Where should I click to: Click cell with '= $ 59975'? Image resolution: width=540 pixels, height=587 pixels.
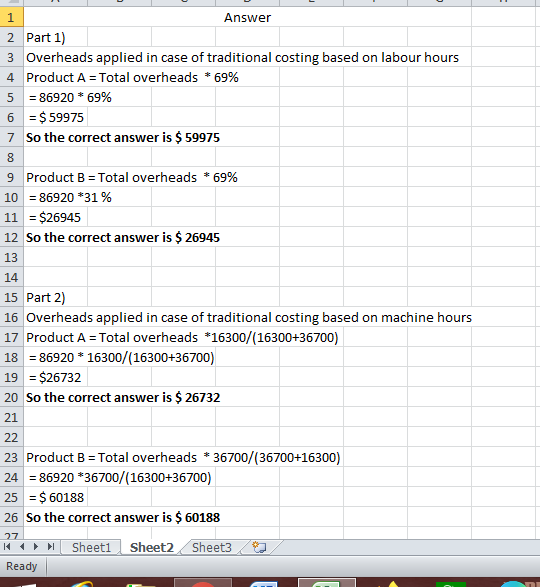[x=56, y=118]
